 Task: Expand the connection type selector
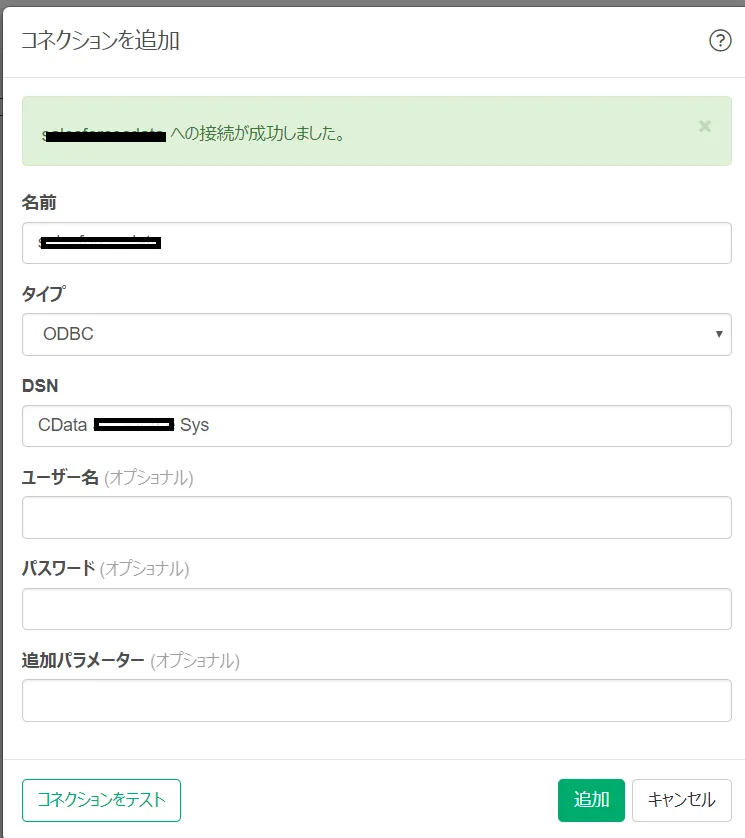coord(376,334)
